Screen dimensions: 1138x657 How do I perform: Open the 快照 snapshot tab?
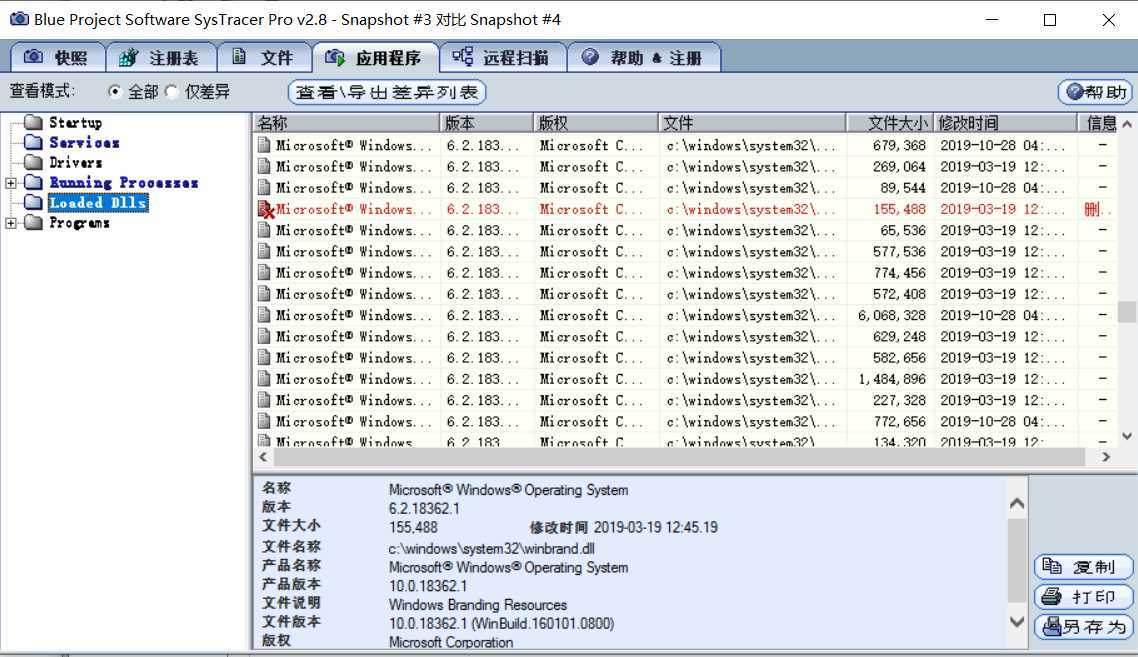(x=57, y=57)
